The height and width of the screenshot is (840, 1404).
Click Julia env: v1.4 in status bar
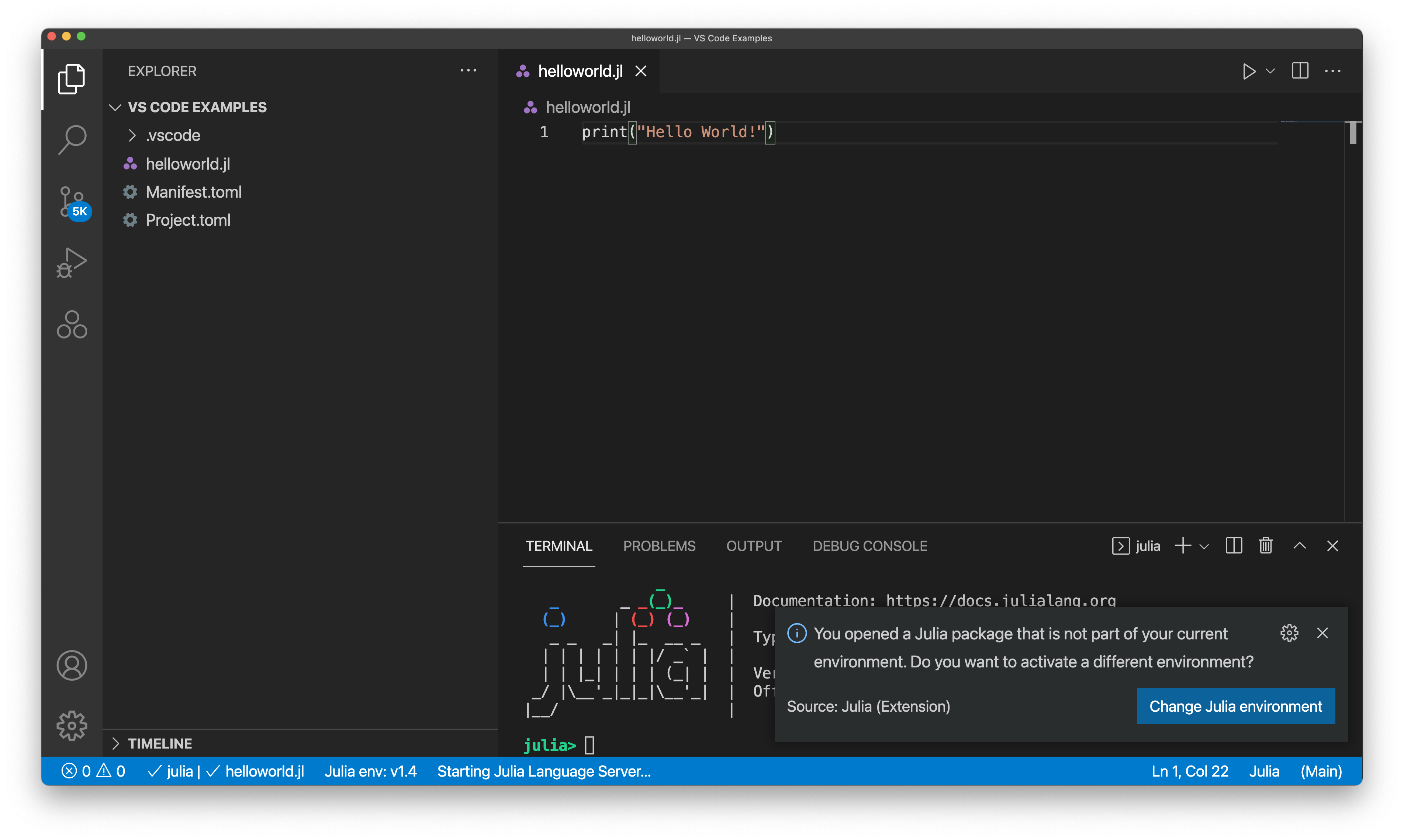[370, 771]
